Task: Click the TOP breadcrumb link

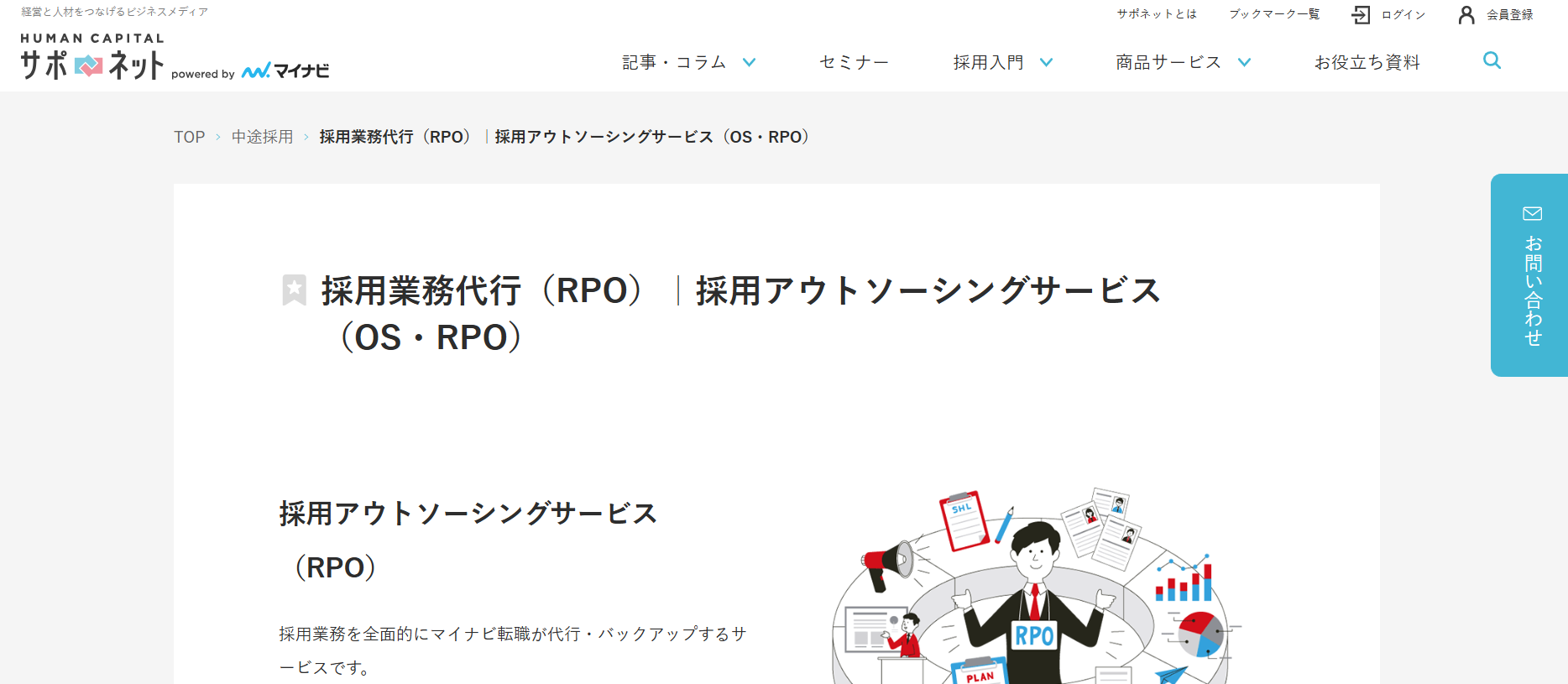Action: tap(189, 137)
